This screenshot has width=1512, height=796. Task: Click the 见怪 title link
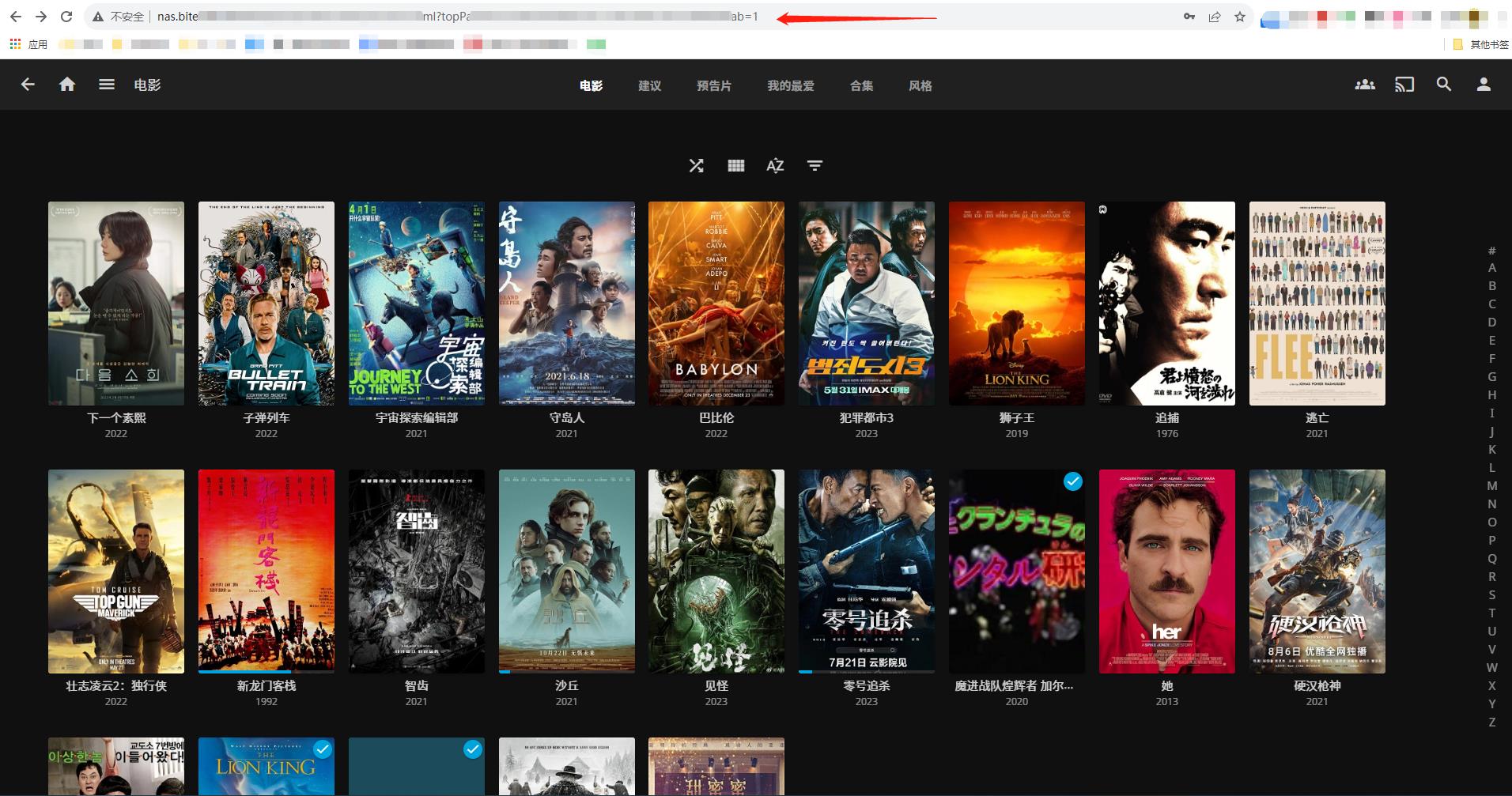click(716, 685)
